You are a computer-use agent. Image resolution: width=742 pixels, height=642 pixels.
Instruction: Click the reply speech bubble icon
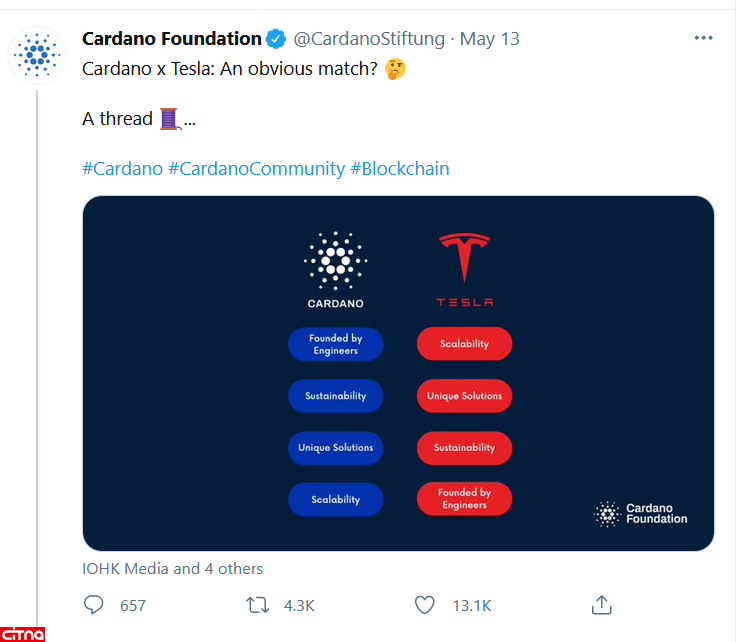(x=95, y=605)
